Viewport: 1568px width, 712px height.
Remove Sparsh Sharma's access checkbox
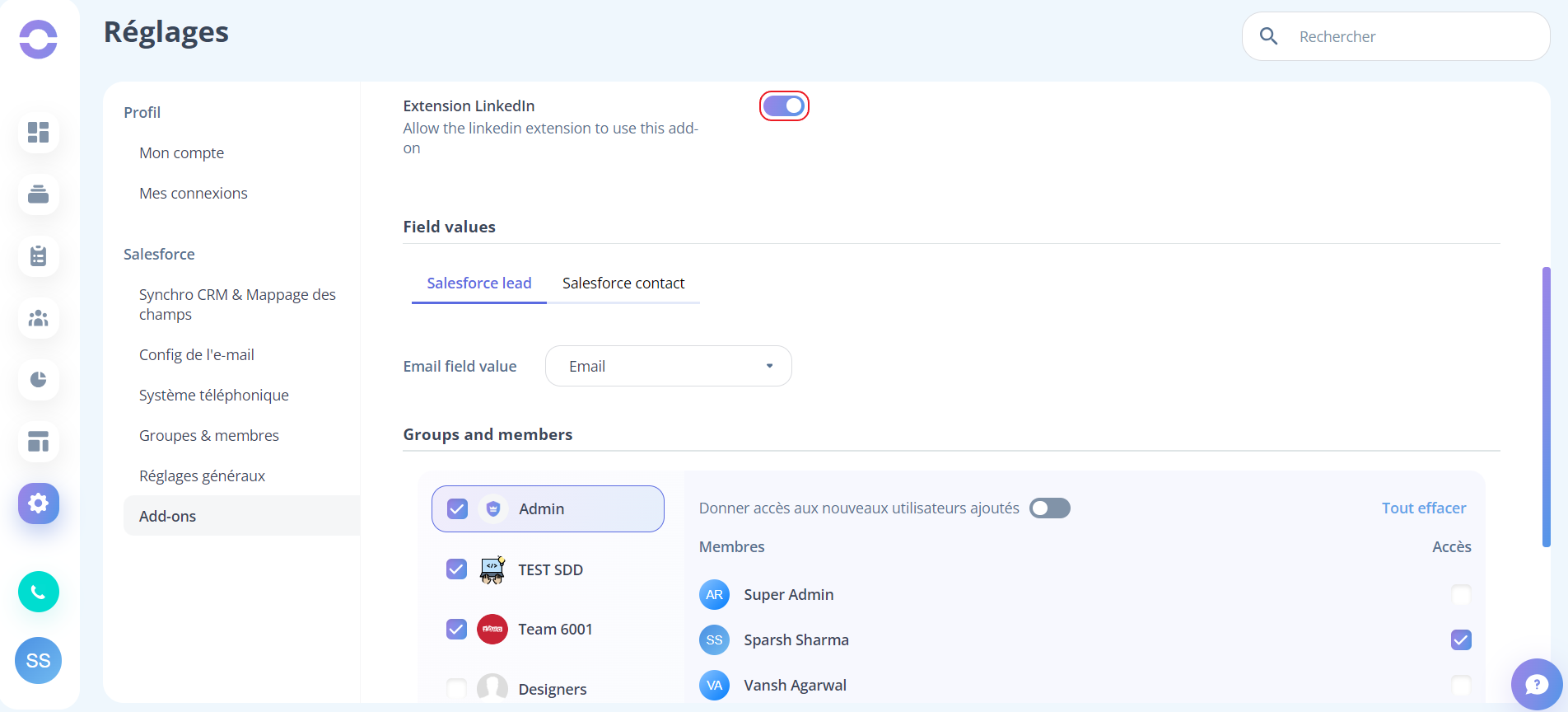pyautogui.click(x=1461, y=640)
